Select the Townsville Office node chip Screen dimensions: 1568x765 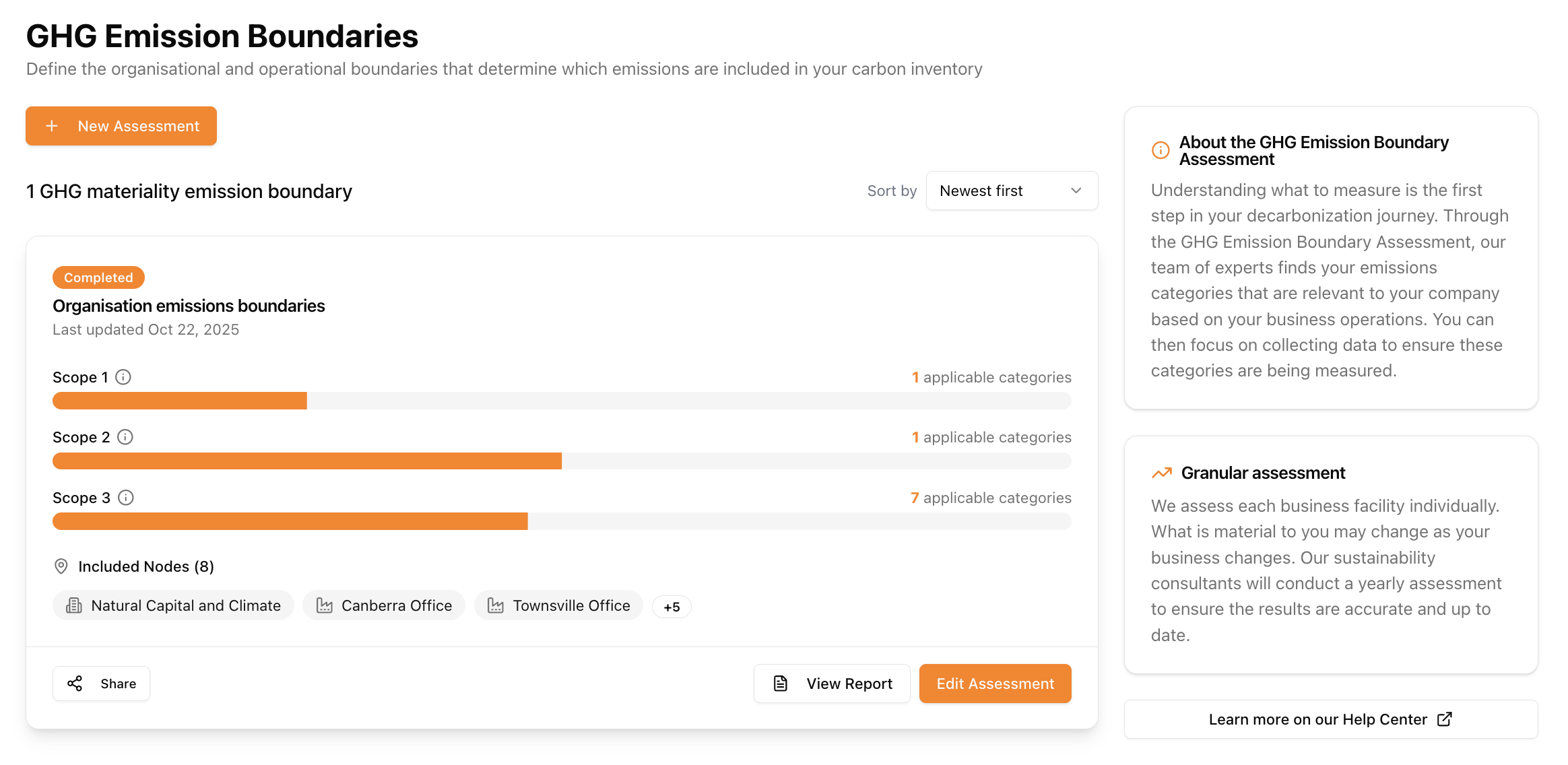(x=558, y=605)
